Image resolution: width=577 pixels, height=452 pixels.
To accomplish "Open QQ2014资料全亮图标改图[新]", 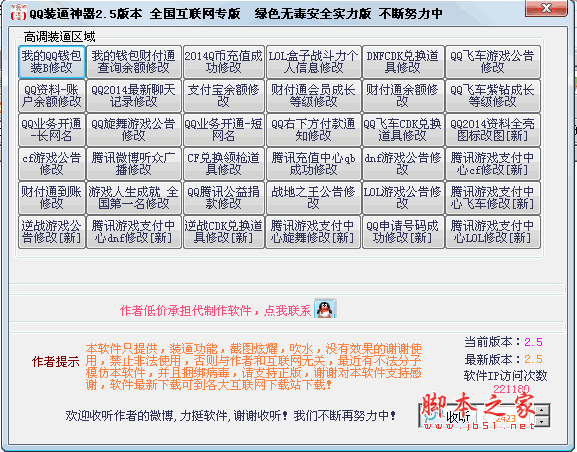I will click(492, 130).
